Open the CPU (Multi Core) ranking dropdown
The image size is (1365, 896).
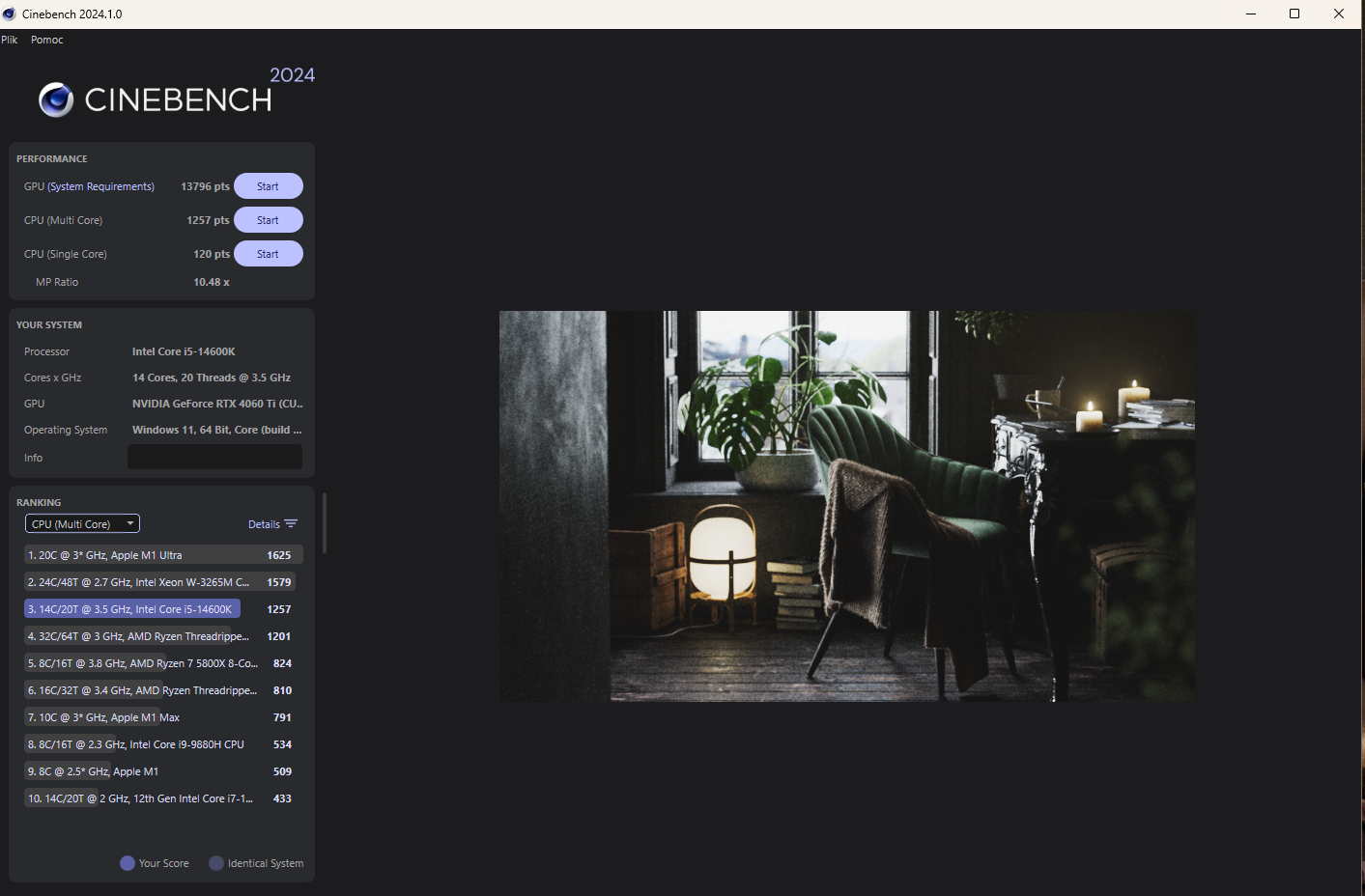82,524
